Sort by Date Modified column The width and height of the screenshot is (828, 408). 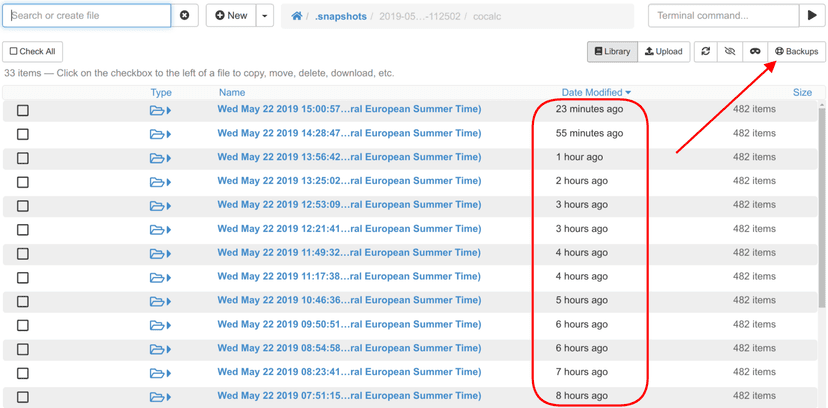[595, 92]
